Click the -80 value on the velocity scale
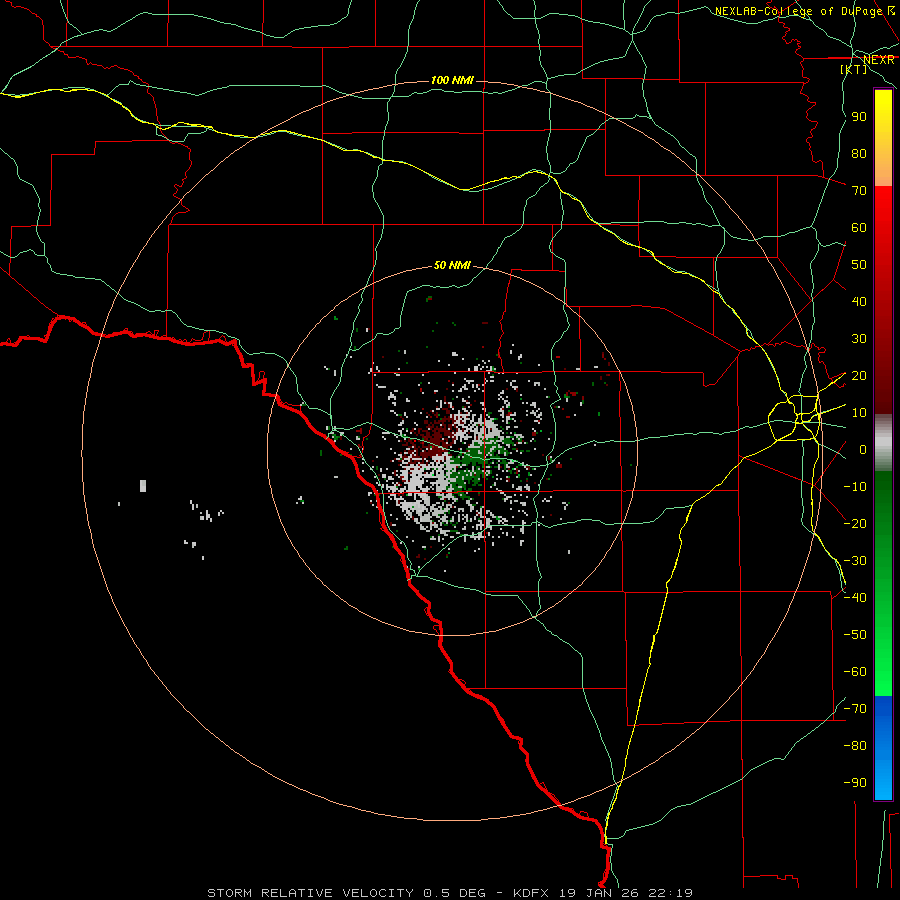The width and height of the screenshot is (900, 900). (855, 746)
